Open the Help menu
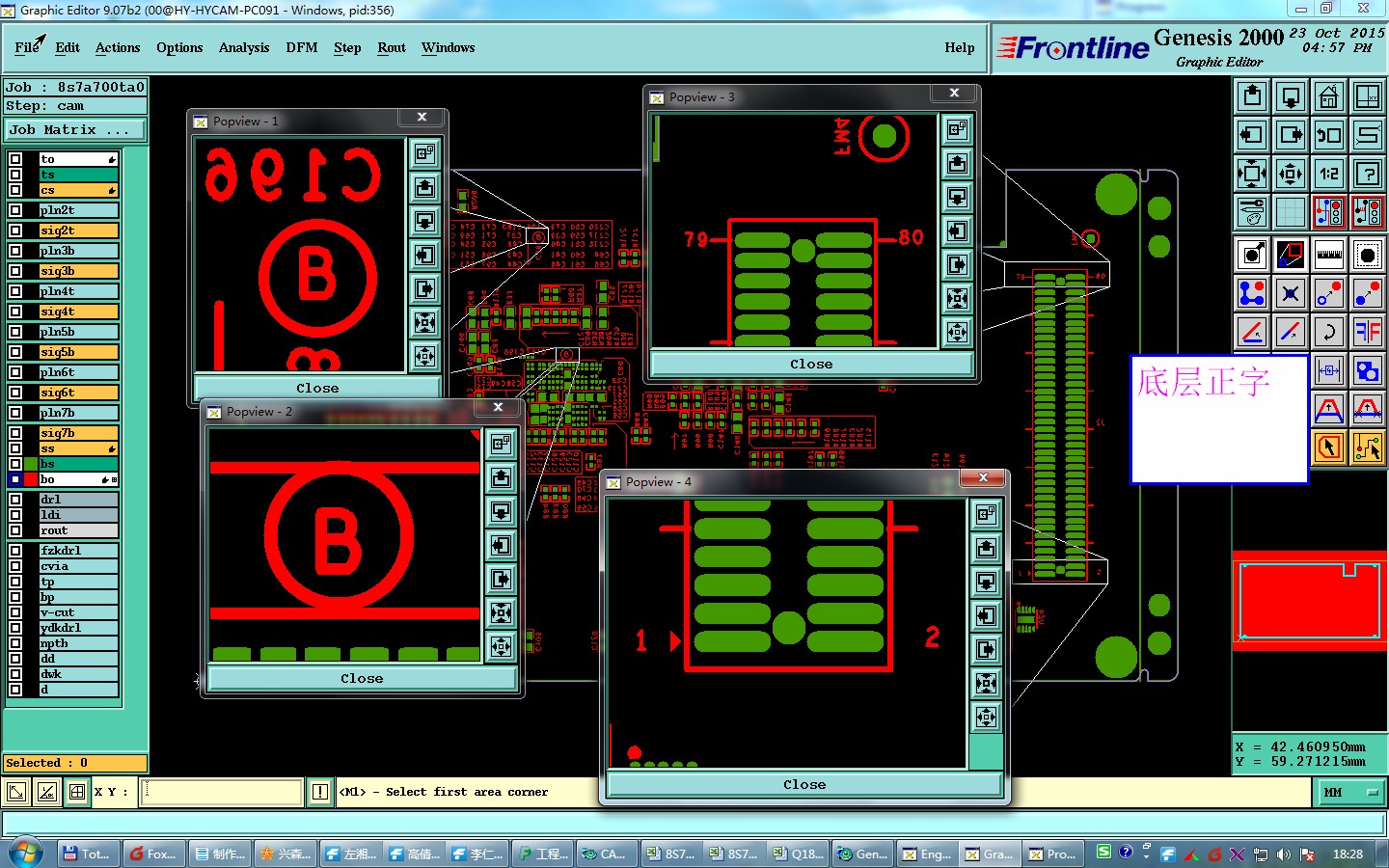Image resolution: width=1389 pixels, height=868 pixels. click(x=960, y=47)
